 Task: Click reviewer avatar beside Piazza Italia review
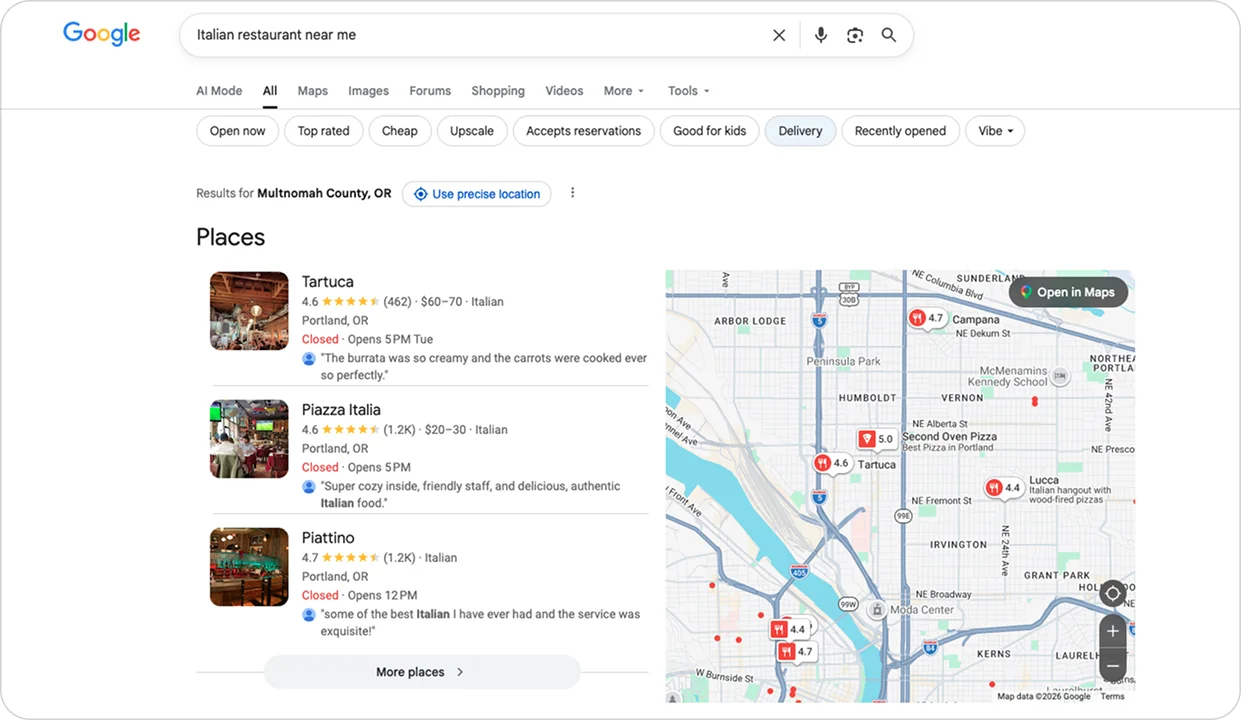pos(309,486)
